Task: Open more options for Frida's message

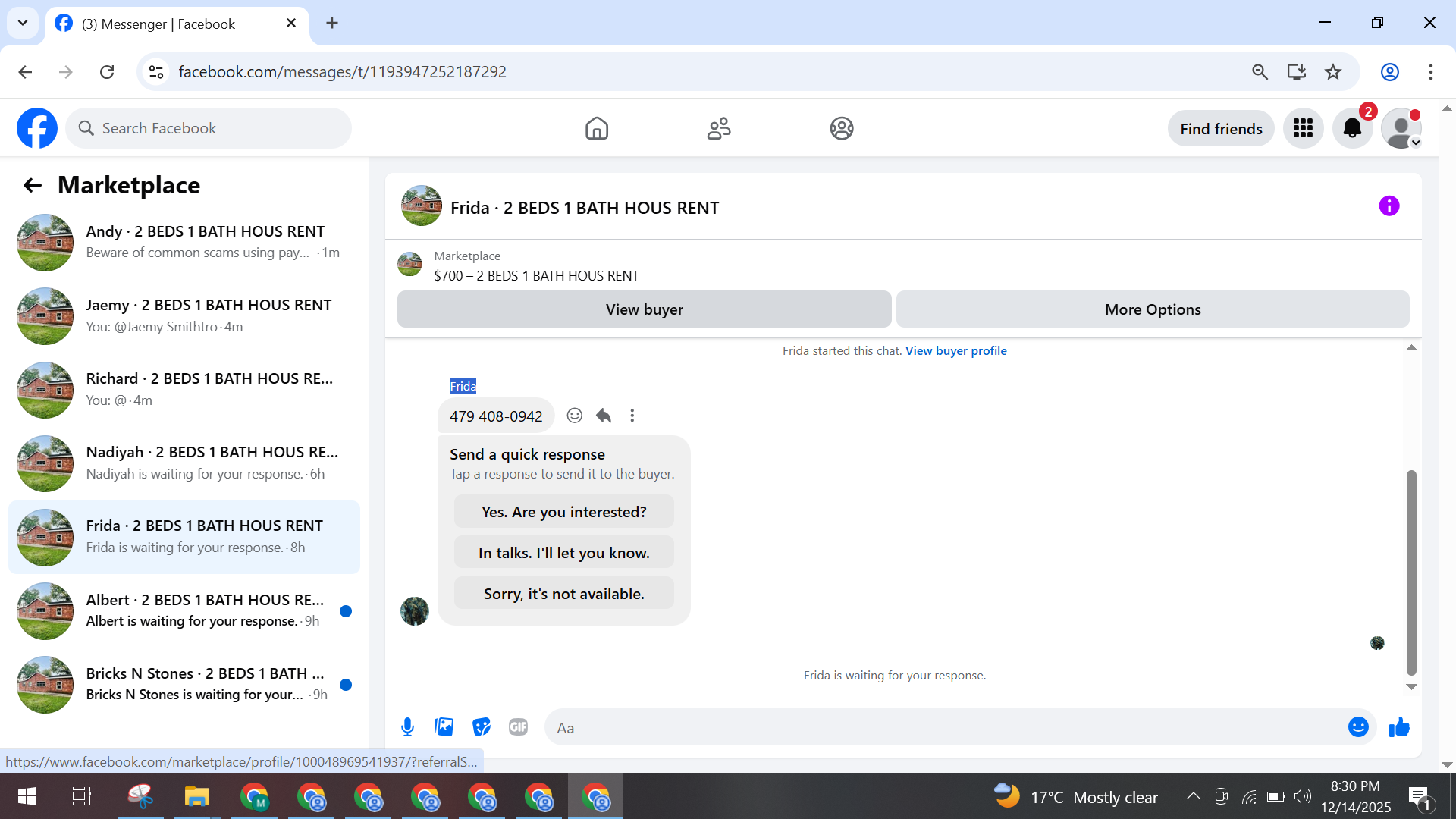Action: pyautogui.click(x=632, y=416)
